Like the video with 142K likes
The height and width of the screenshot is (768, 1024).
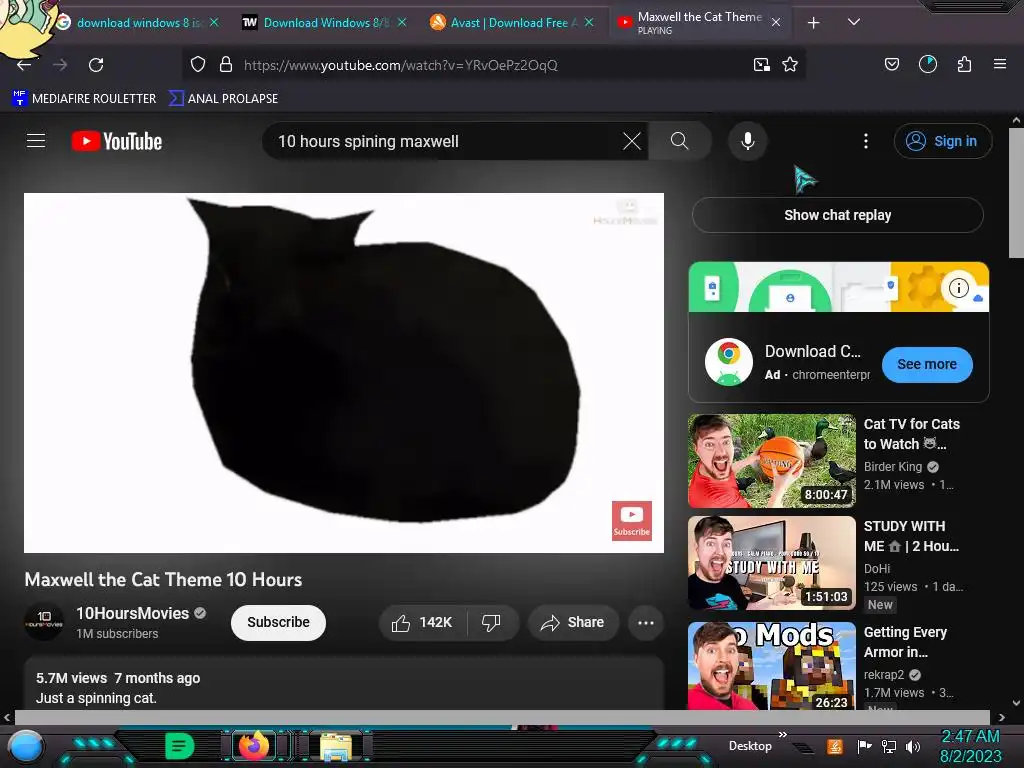coord(423,622)
